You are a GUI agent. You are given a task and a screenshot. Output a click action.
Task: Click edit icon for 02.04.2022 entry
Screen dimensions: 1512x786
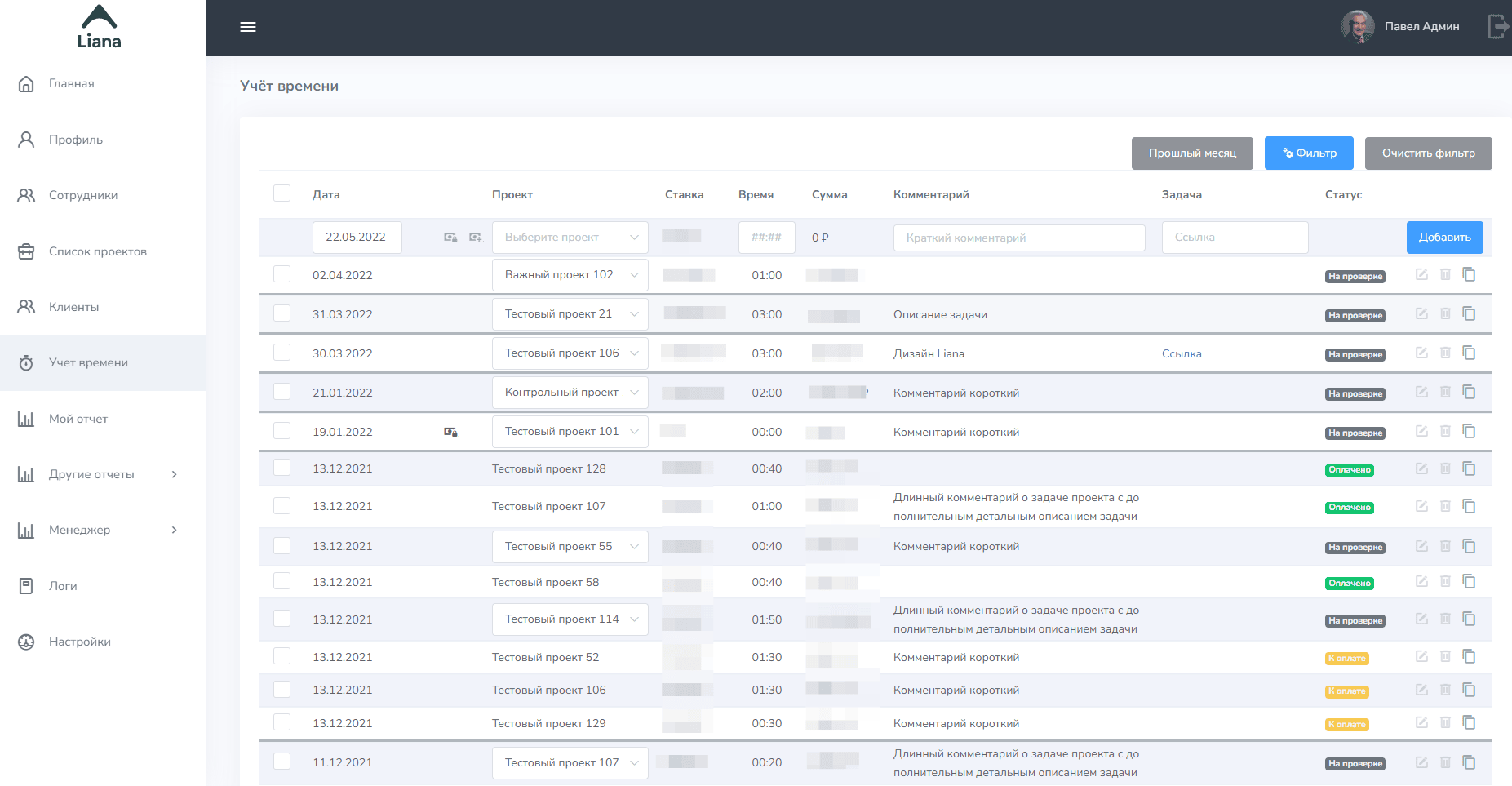point(1421,275)
